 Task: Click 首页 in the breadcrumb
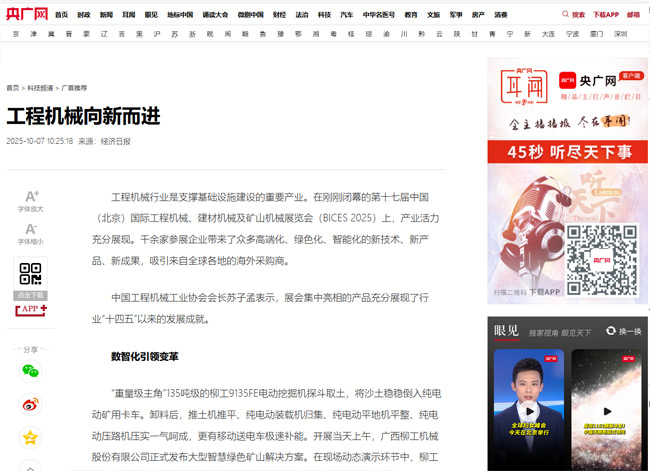[12, 88]
